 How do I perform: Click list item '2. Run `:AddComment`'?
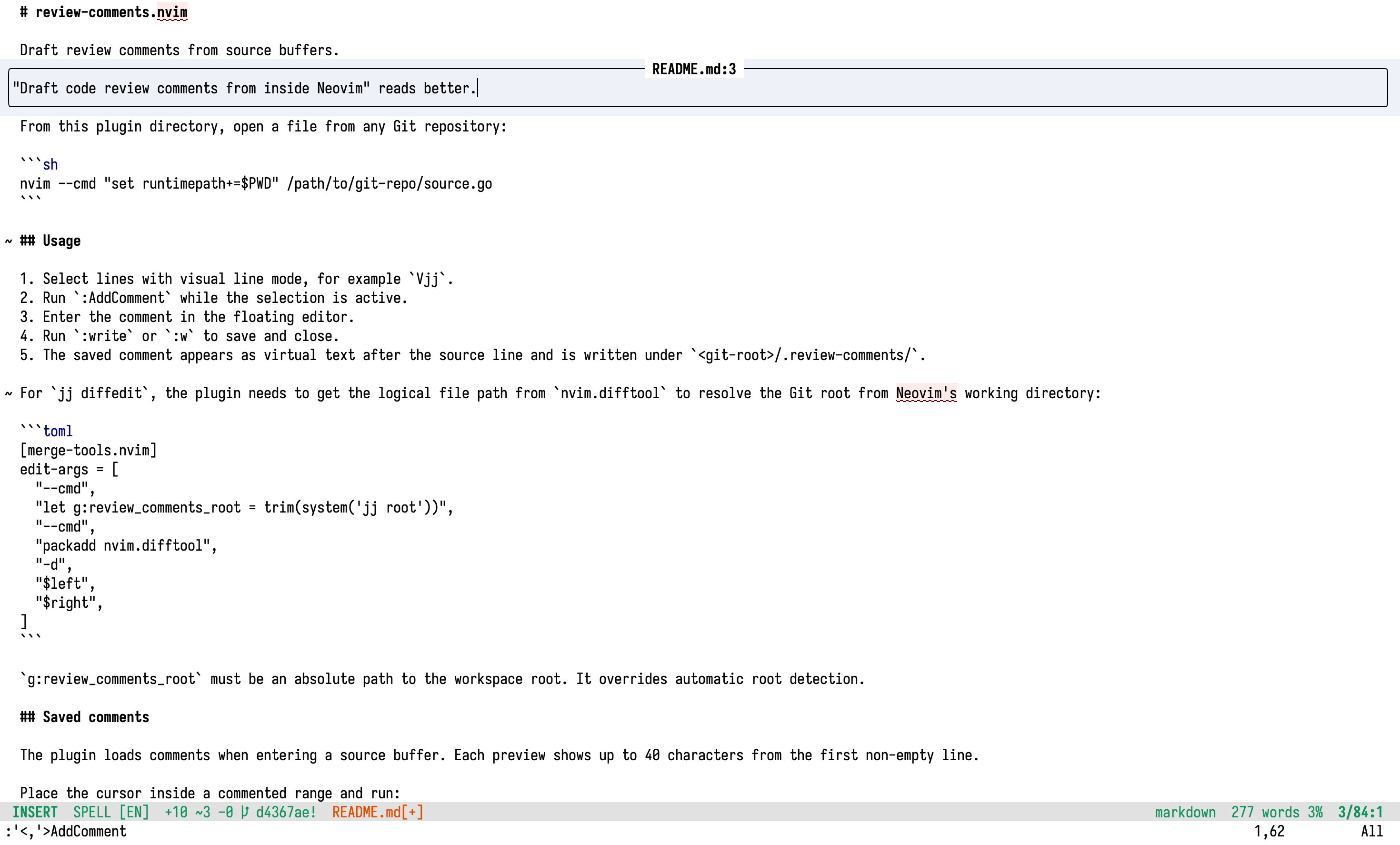pos(214,298)
